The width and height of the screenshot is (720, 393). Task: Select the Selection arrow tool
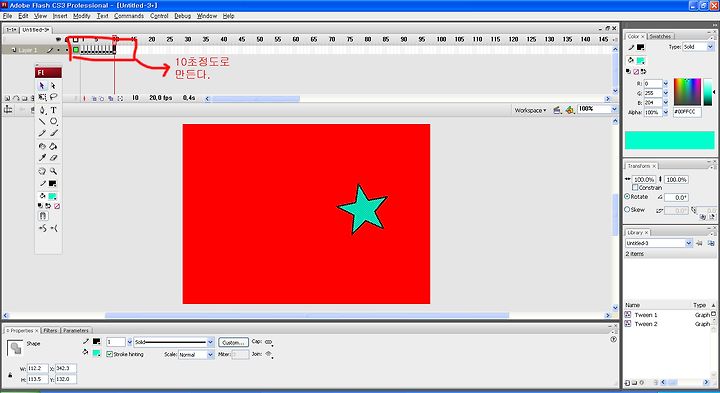point(42,86)
